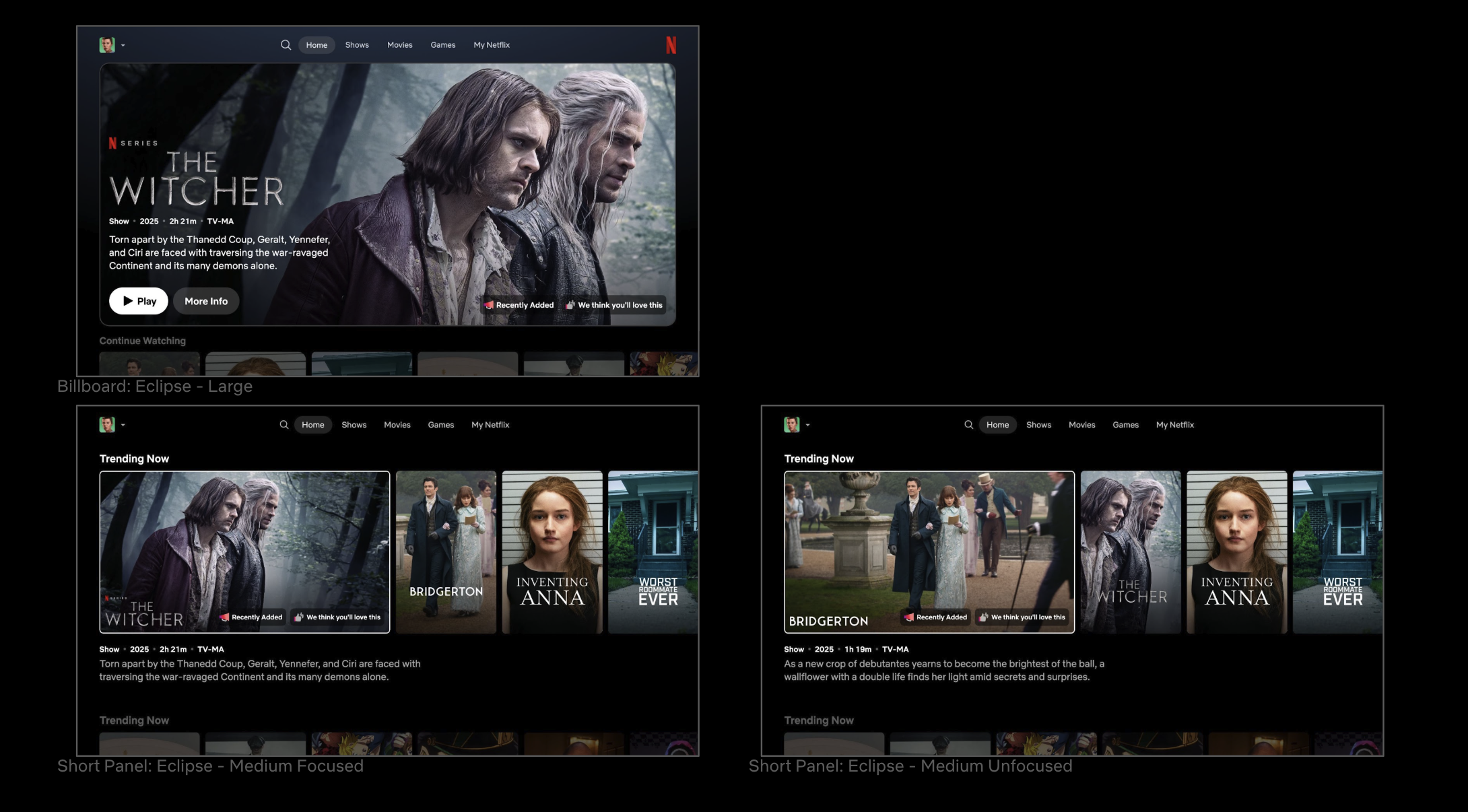Click 'Show 2025 1h 19m TV-MA' Bridgerton metadata
The image size is (1468, 812).
(x=846, y=650)
